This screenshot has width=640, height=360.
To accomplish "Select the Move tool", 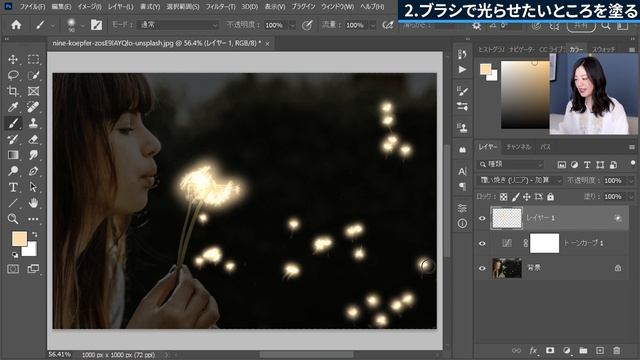I will tap(13, 59).
